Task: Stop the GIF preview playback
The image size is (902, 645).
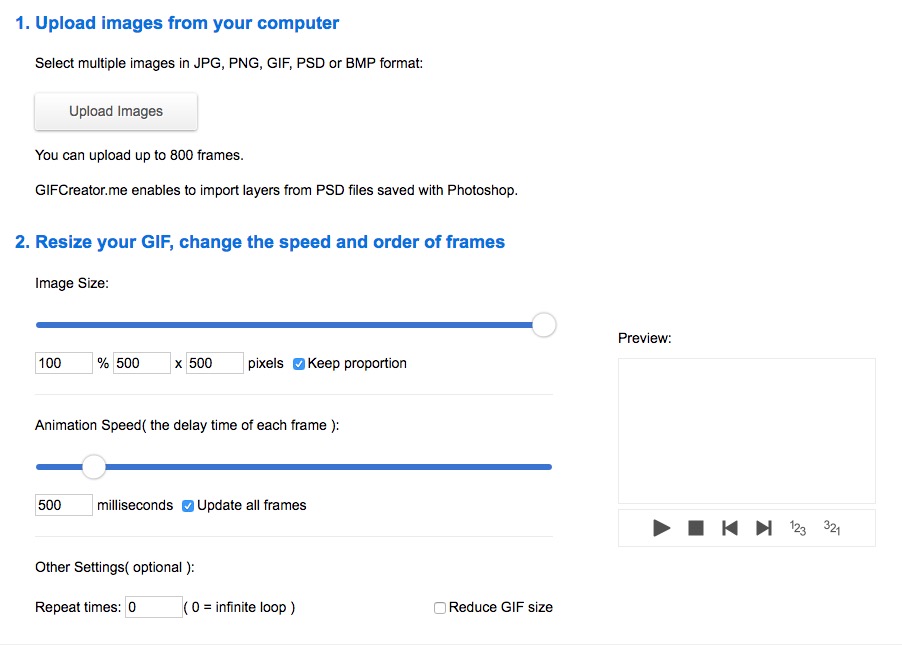Action: 696,528
